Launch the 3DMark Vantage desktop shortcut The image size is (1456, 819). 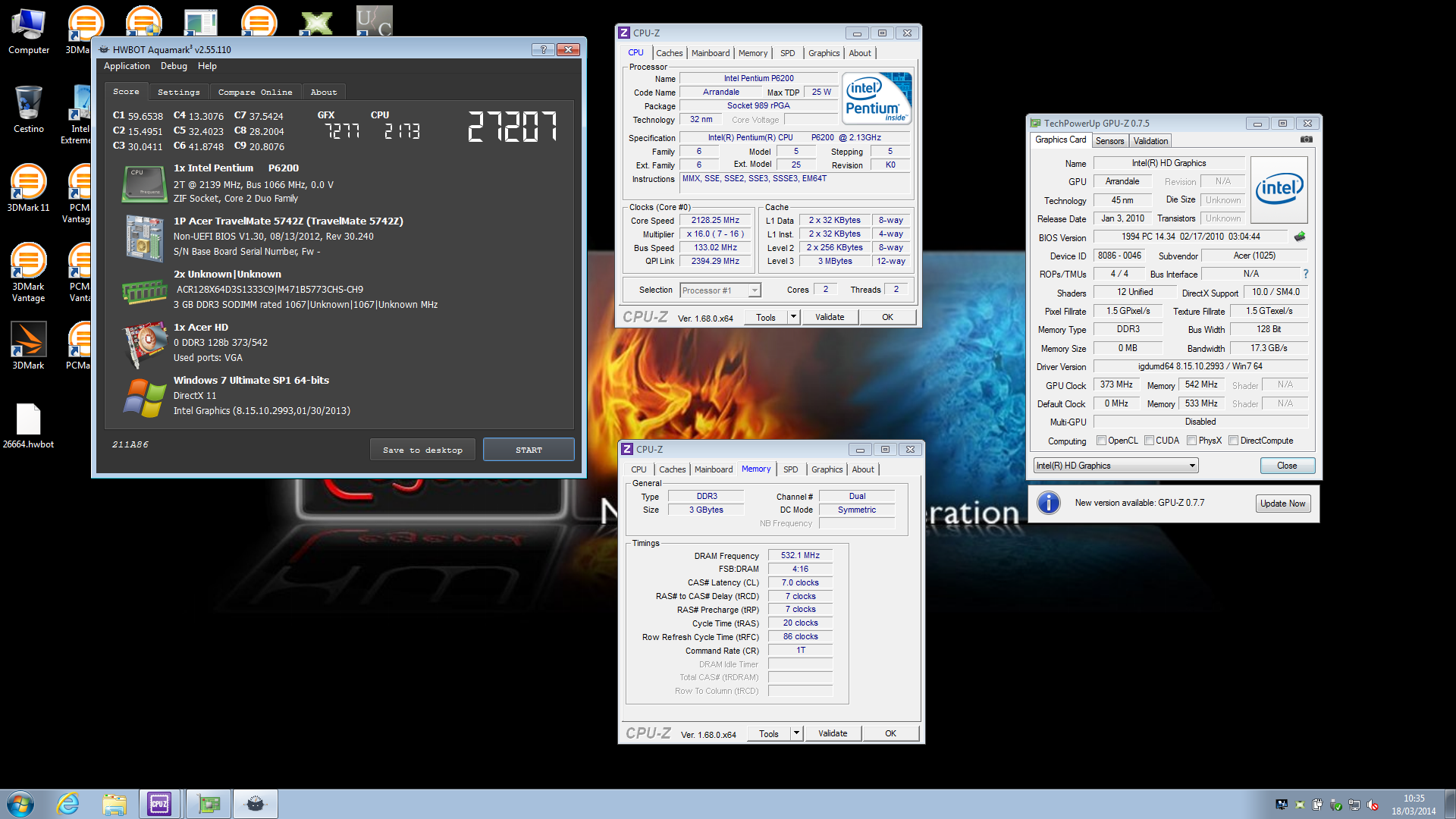click(x=29, y=273)
